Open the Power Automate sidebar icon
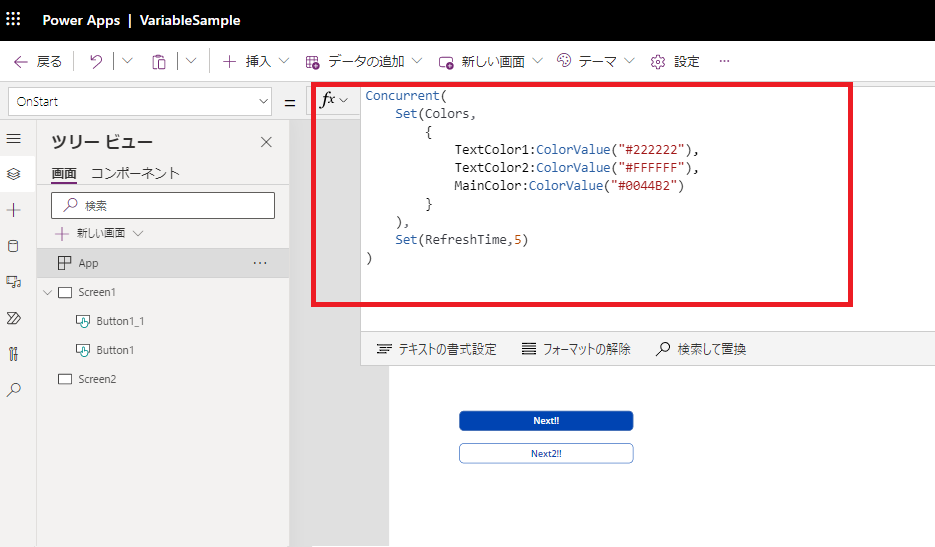Image resolution: width=935 pixels, height=547 pixels. coord(14,318)
